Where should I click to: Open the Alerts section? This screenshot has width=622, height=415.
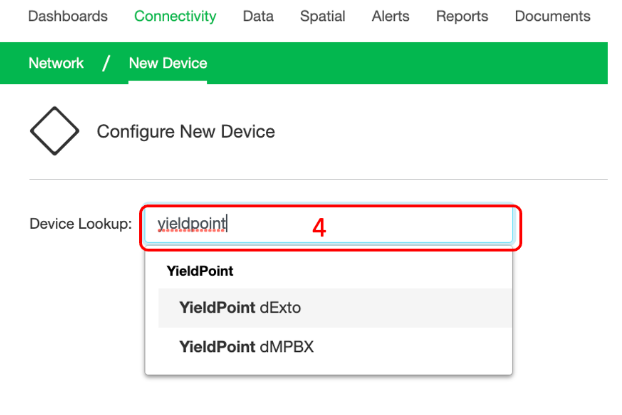pos(390,16)
